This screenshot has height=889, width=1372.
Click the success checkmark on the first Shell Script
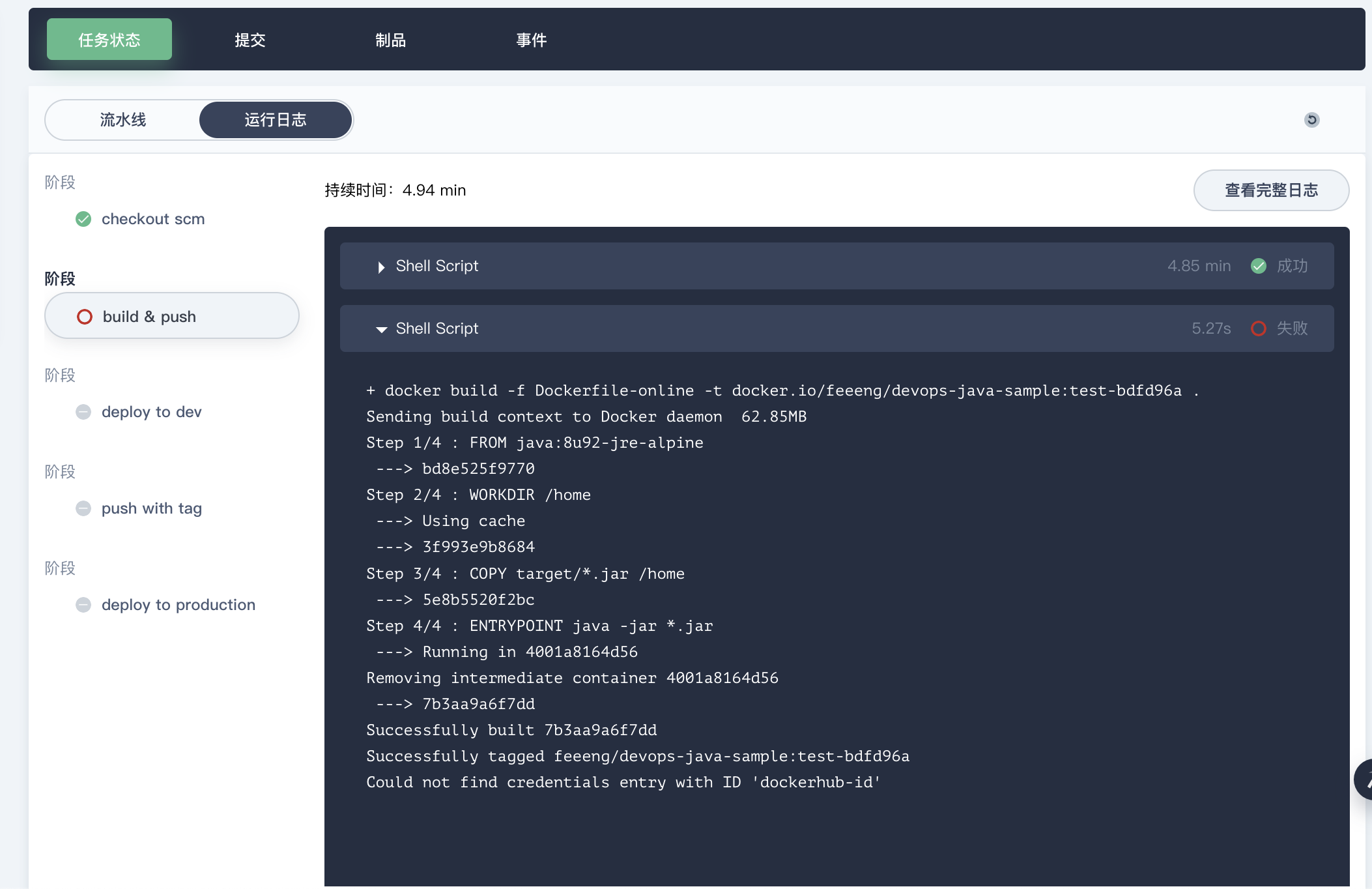point(1259,266)
